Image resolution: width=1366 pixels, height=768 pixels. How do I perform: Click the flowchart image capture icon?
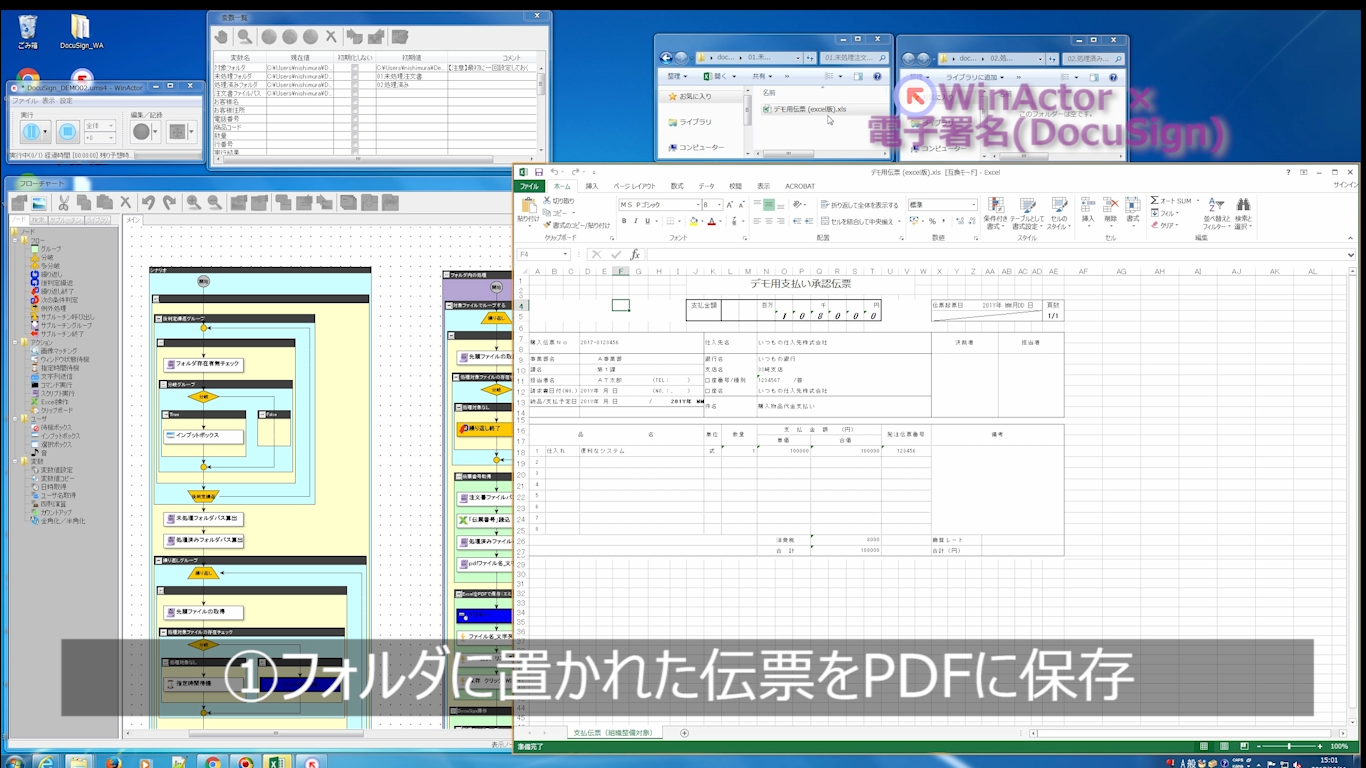coord(39,203)
